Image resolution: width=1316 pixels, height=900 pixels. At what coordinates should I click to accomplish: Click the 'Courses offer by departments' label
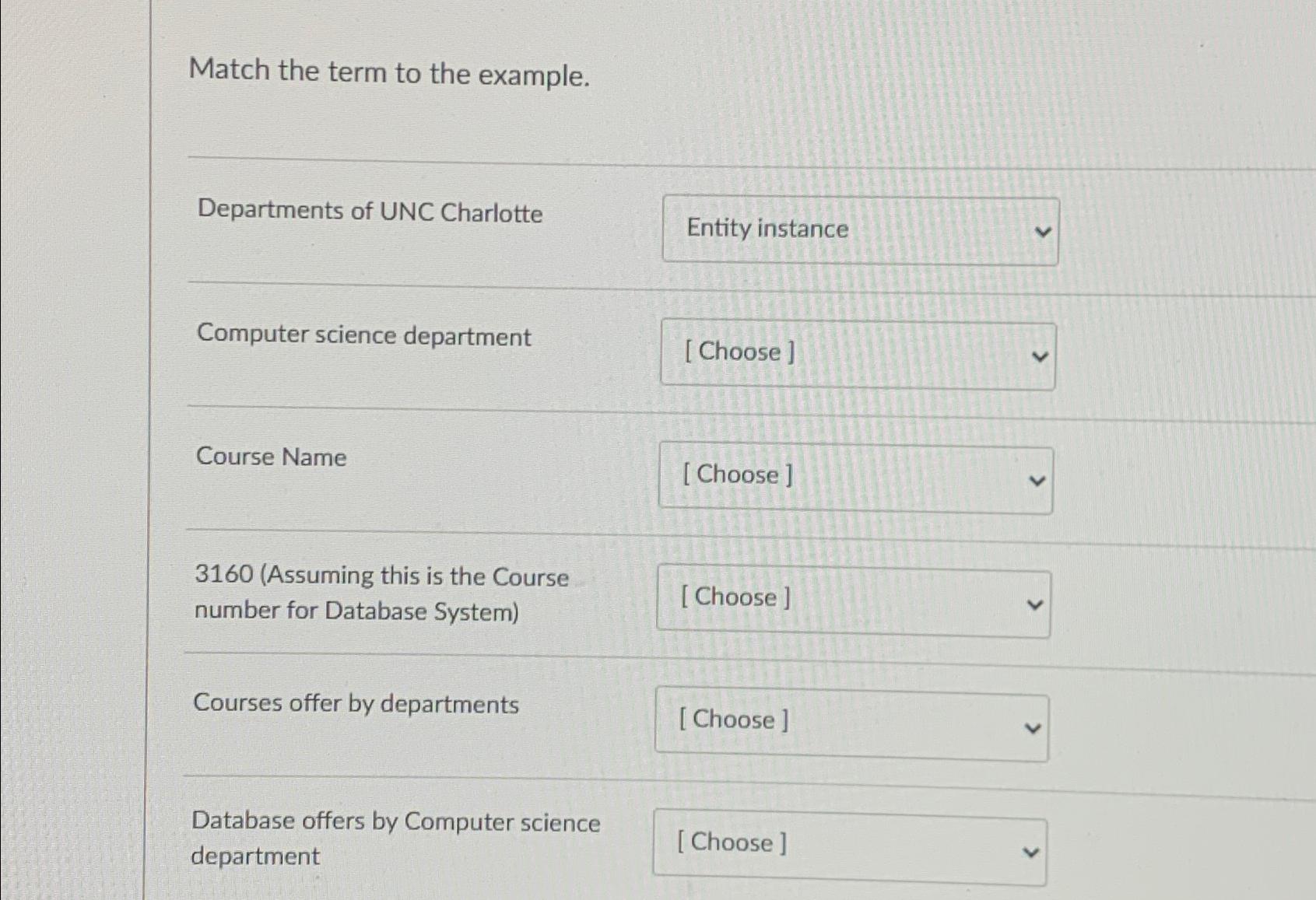coord(356,704)
